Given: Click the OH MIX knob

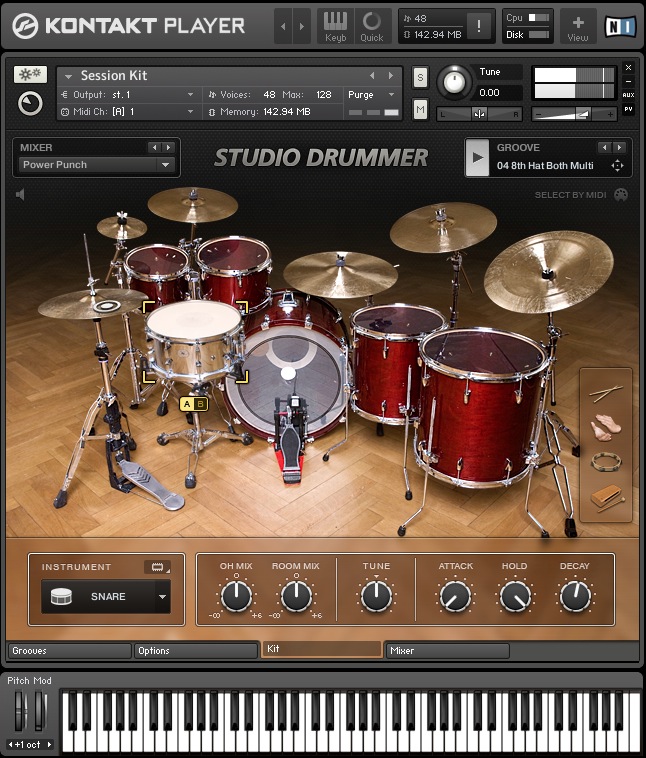Looking at the screenshot, I should 236,595.
